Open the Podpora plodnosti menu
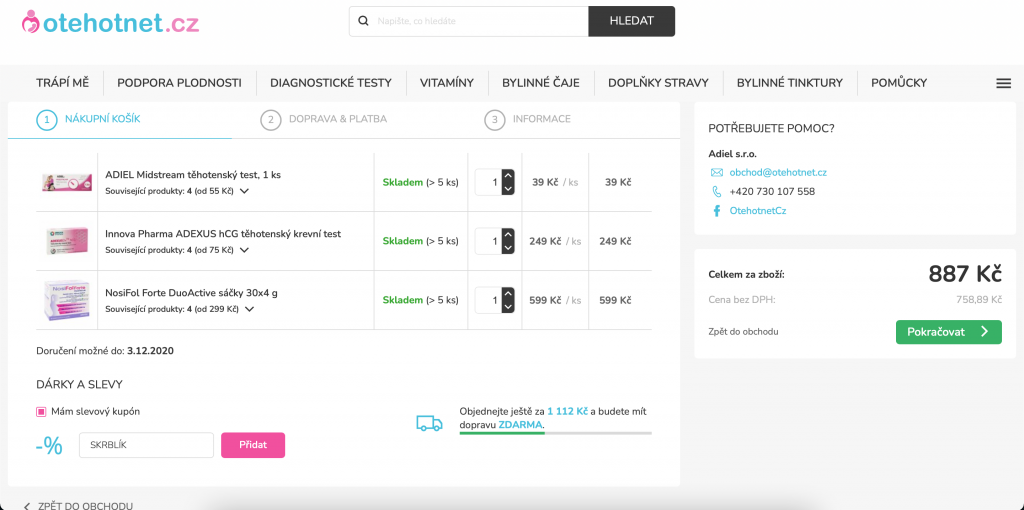Screen dimensions: 1024x510 [180, 83]
